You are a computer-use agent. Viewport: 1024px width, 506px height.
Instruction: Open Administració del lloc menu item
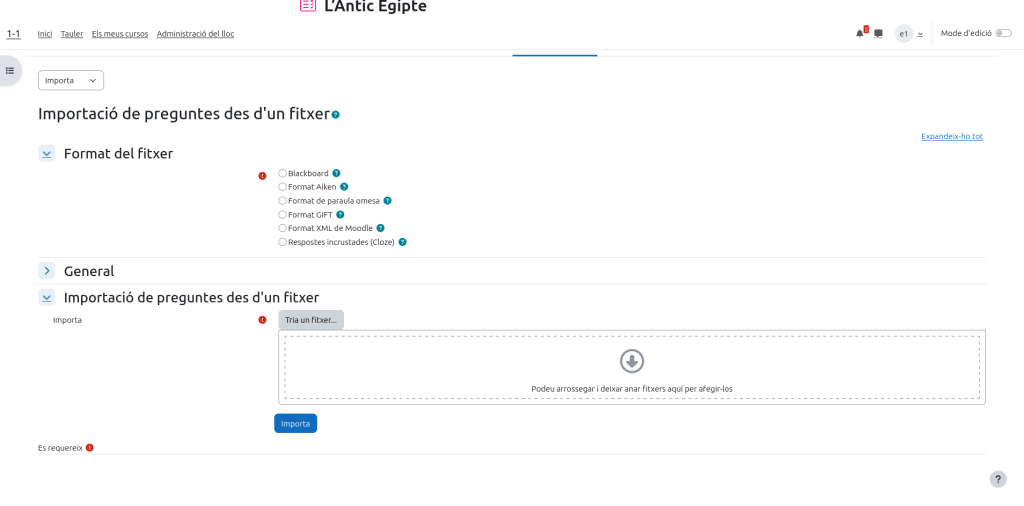[x=195, y=34]
